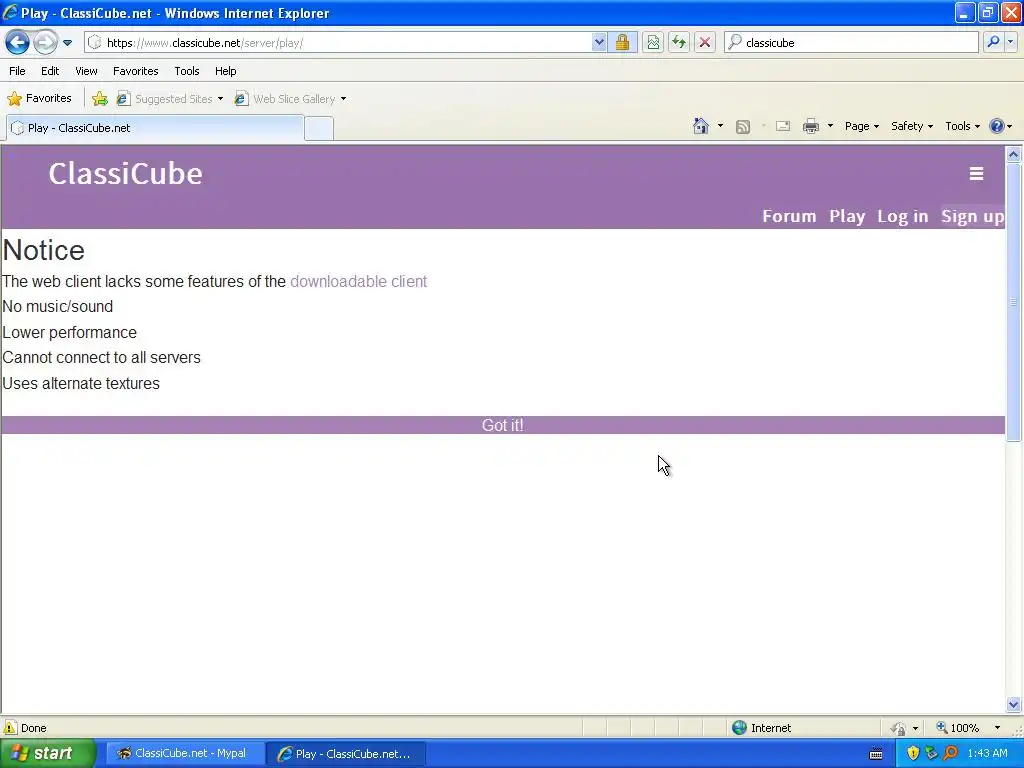Open the recent pages dropdown arrow
This screenshot has width=1024, height=768.
tap(67, 43)
